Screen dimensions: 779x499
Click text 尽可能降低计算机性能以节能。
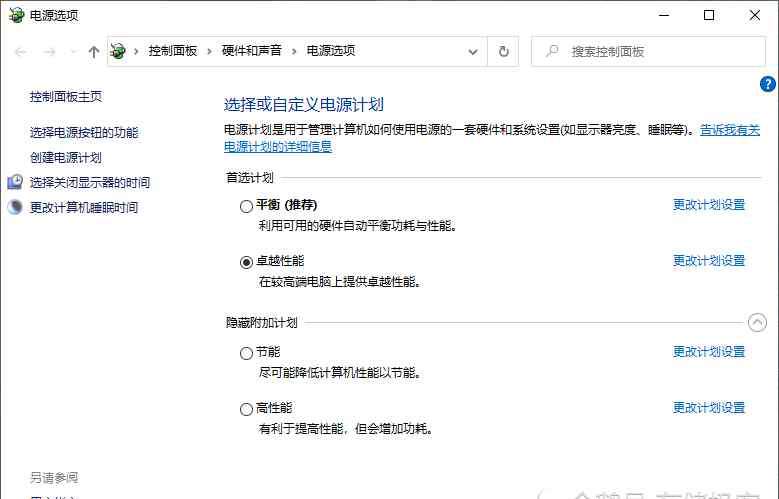[339, 373]
